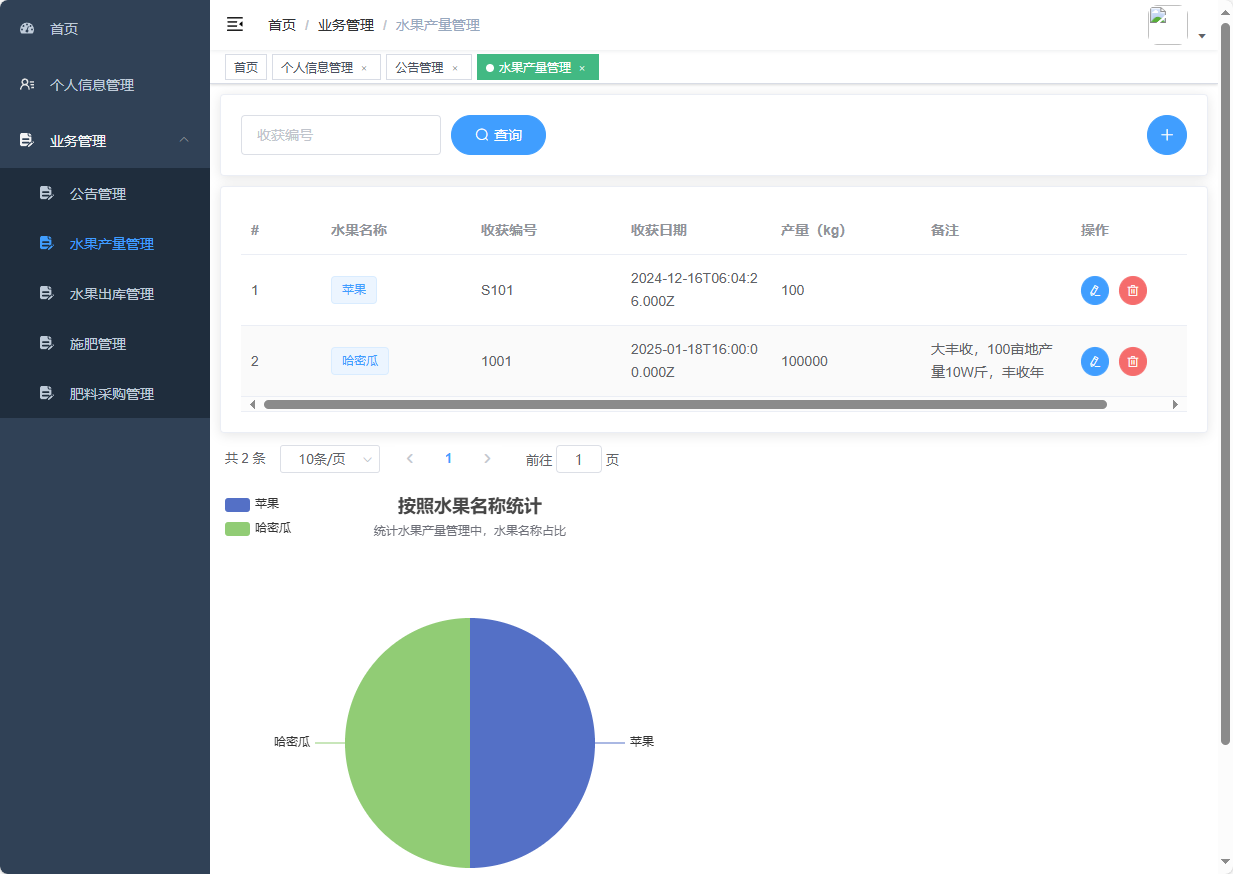
Task: Click the person icon next to 个人信息管理
Action: (25, 85)
